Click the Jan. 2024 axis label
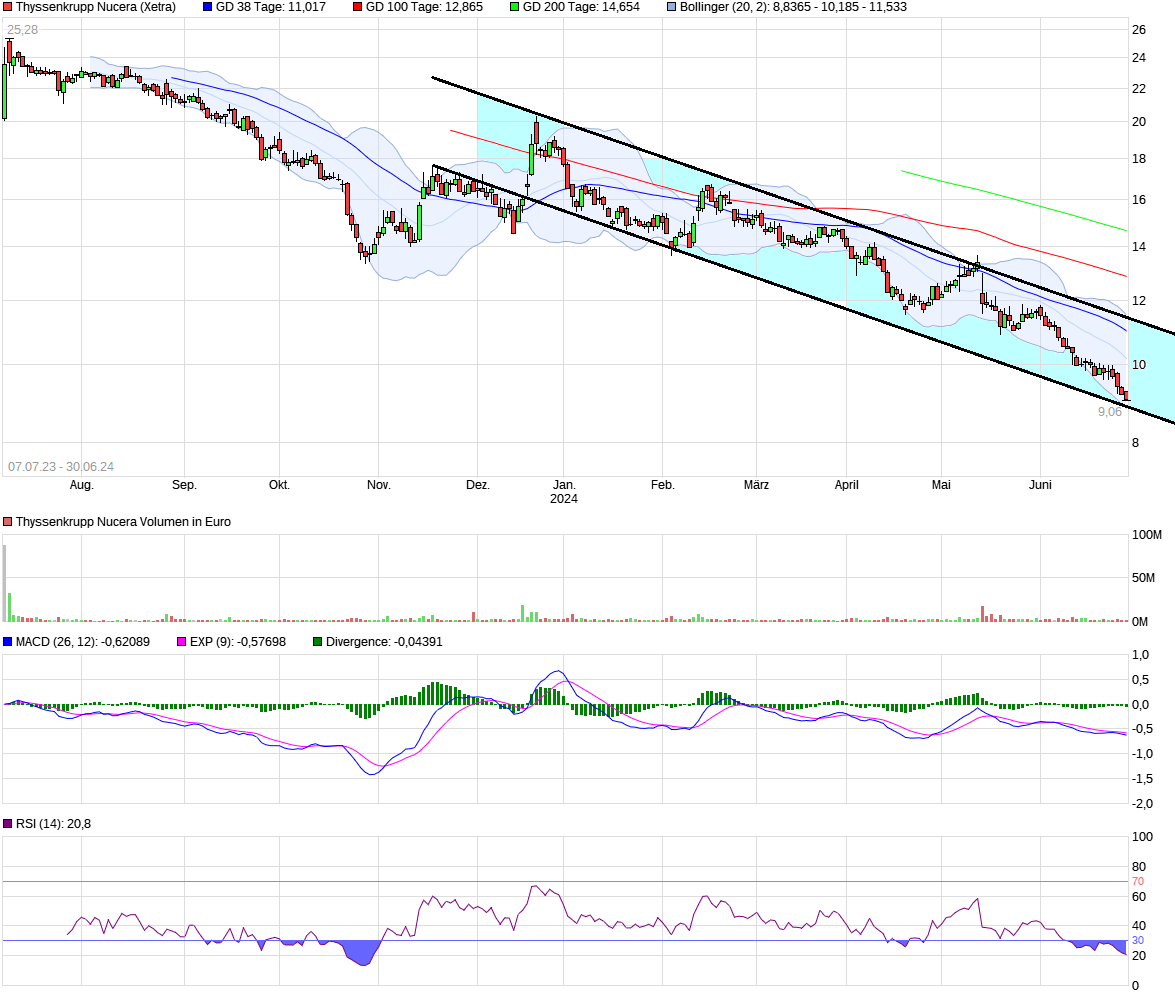The height and width of the screenshot is (997, 1175). coord(564,490)
